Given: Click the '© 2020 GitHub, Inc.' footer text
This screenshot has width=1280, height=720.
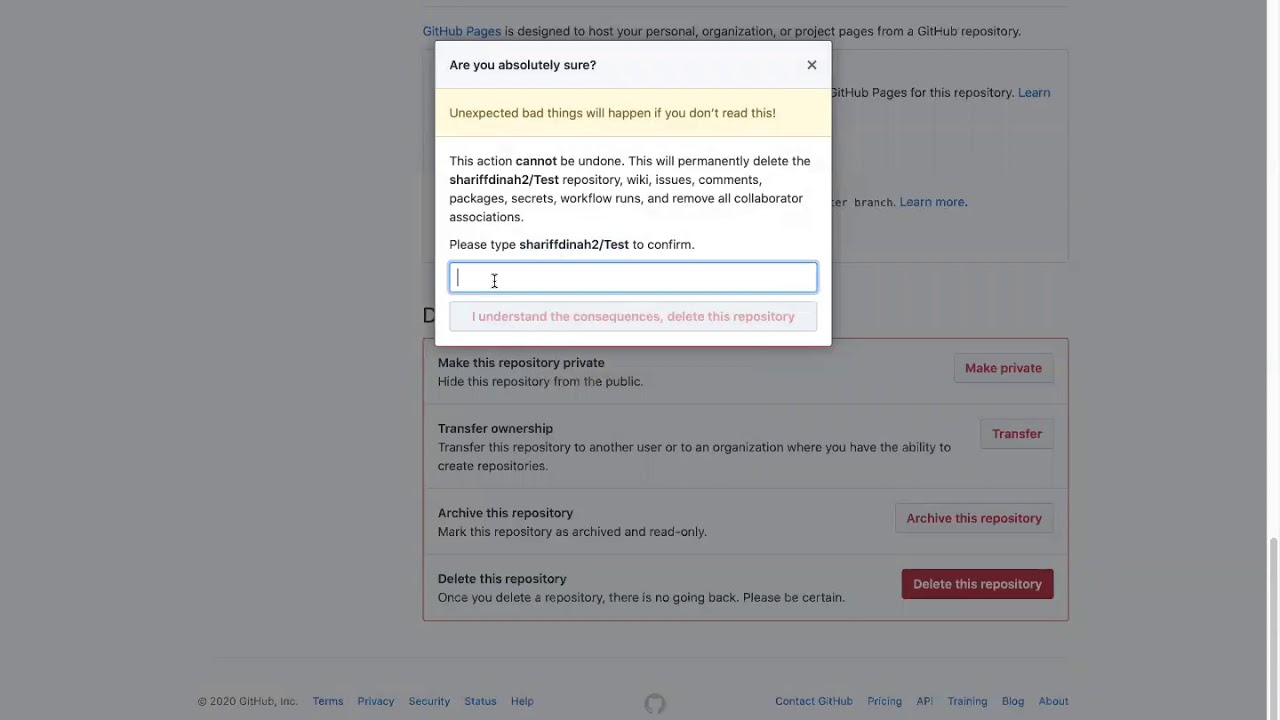Looking at the screenshot, I should pos(247,701).
